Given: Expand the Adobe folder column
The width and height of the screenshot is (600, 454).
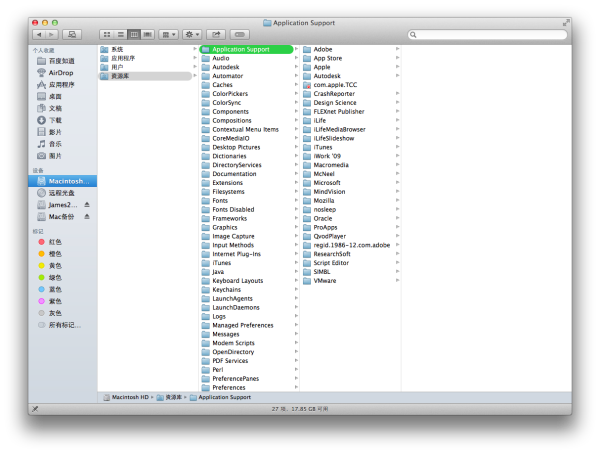Looking at the screenshot, I should click(396, 48).
